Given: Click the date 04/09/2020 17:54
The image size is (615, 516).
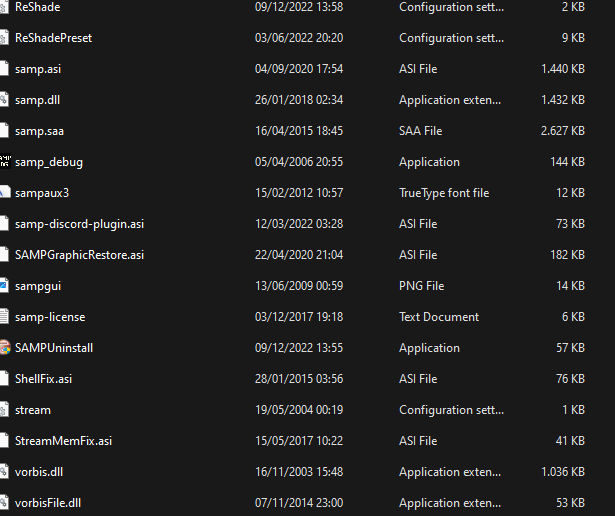Looking at the screenshot, I should pyautogui.click(x=299, y=69).
